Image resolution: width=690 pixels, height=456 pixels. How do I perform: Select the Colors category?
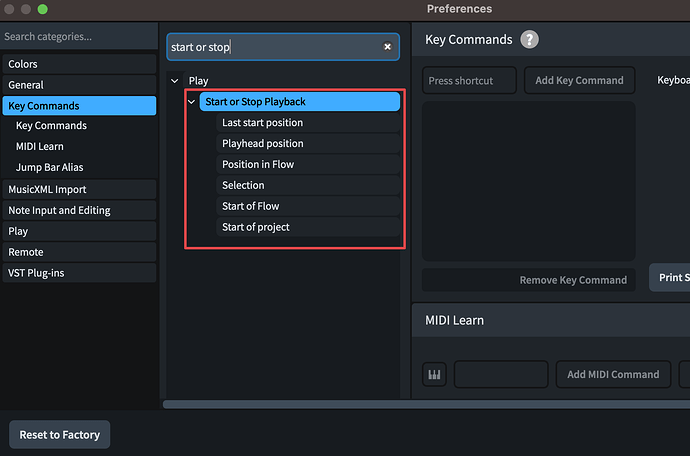point(23,64)
